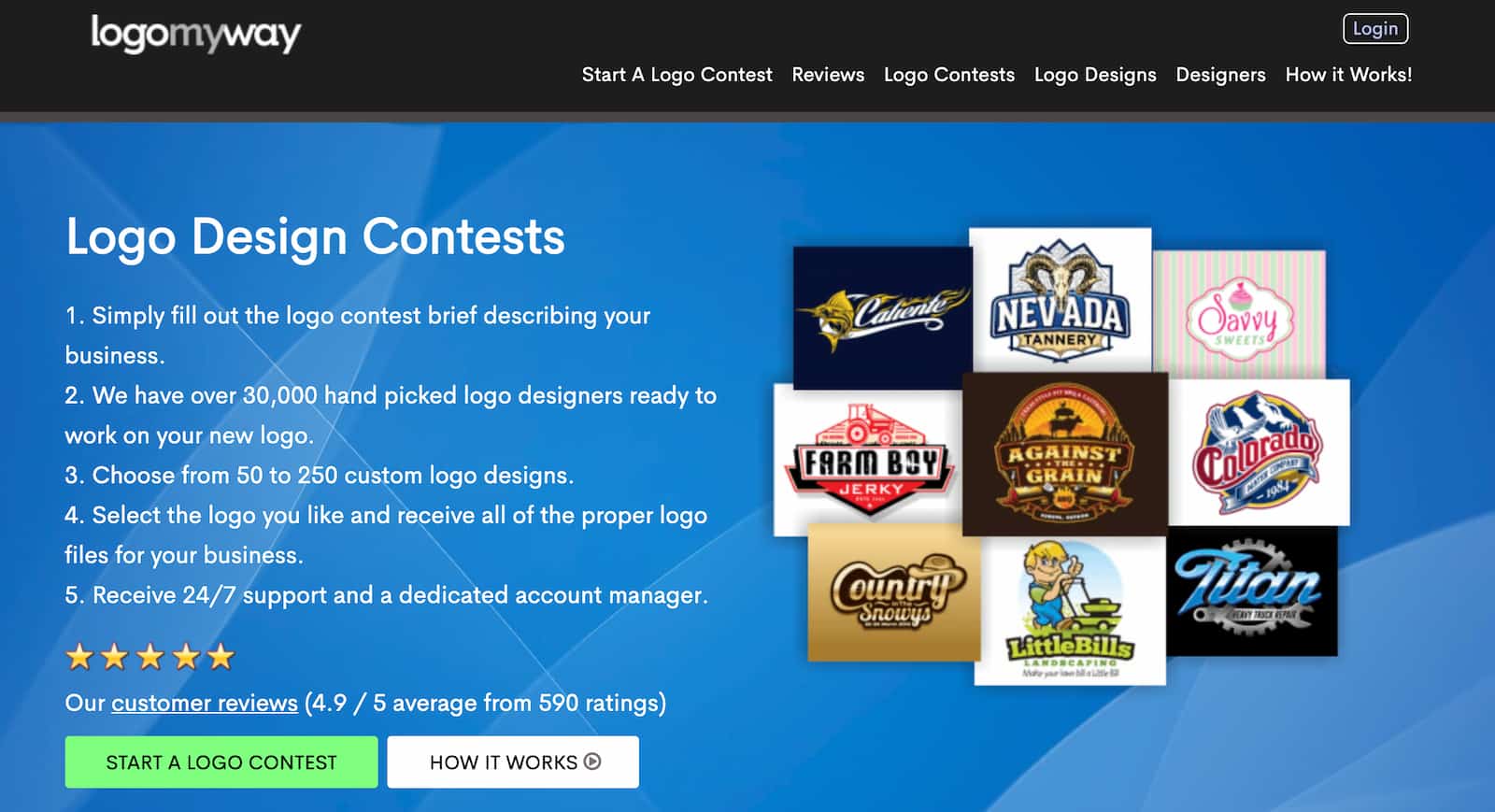
Task: Follow the customer reviews link
Action: pos(205,703)
